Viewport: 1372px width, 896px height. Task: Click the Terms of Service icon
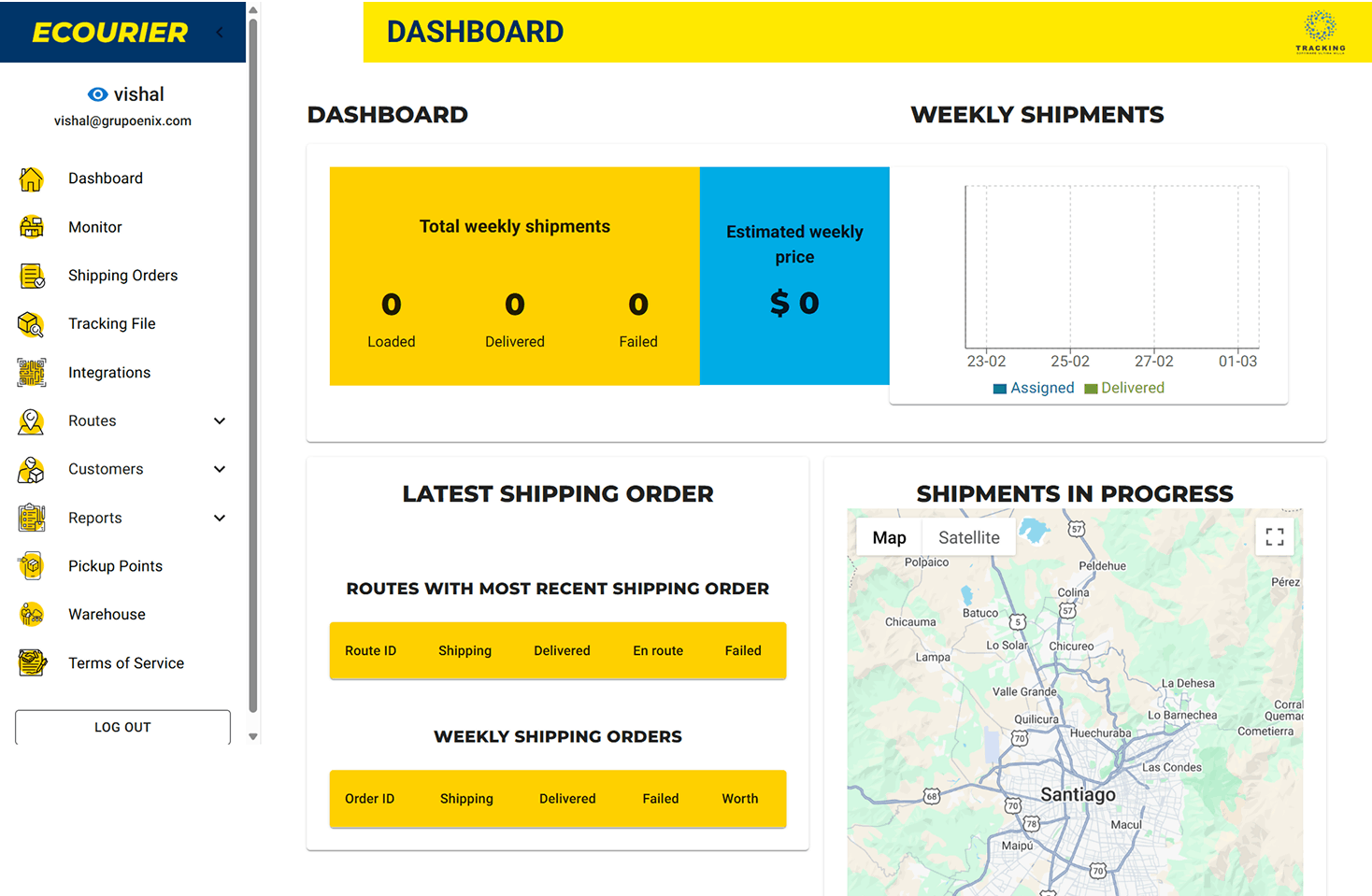click(32, 663)
